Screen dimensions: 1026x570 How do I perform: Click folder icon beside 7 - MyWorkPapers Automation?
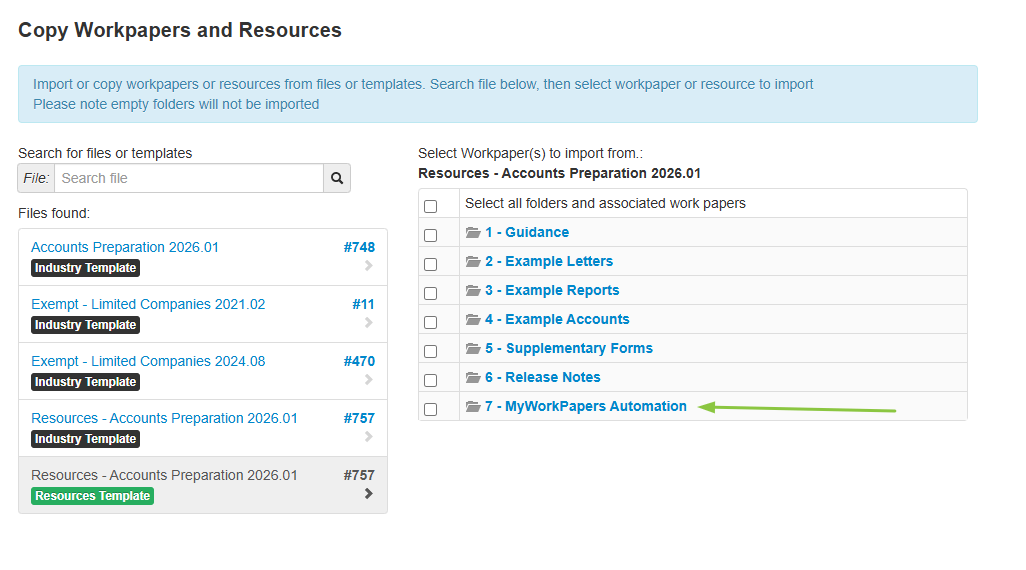[473, 407]
